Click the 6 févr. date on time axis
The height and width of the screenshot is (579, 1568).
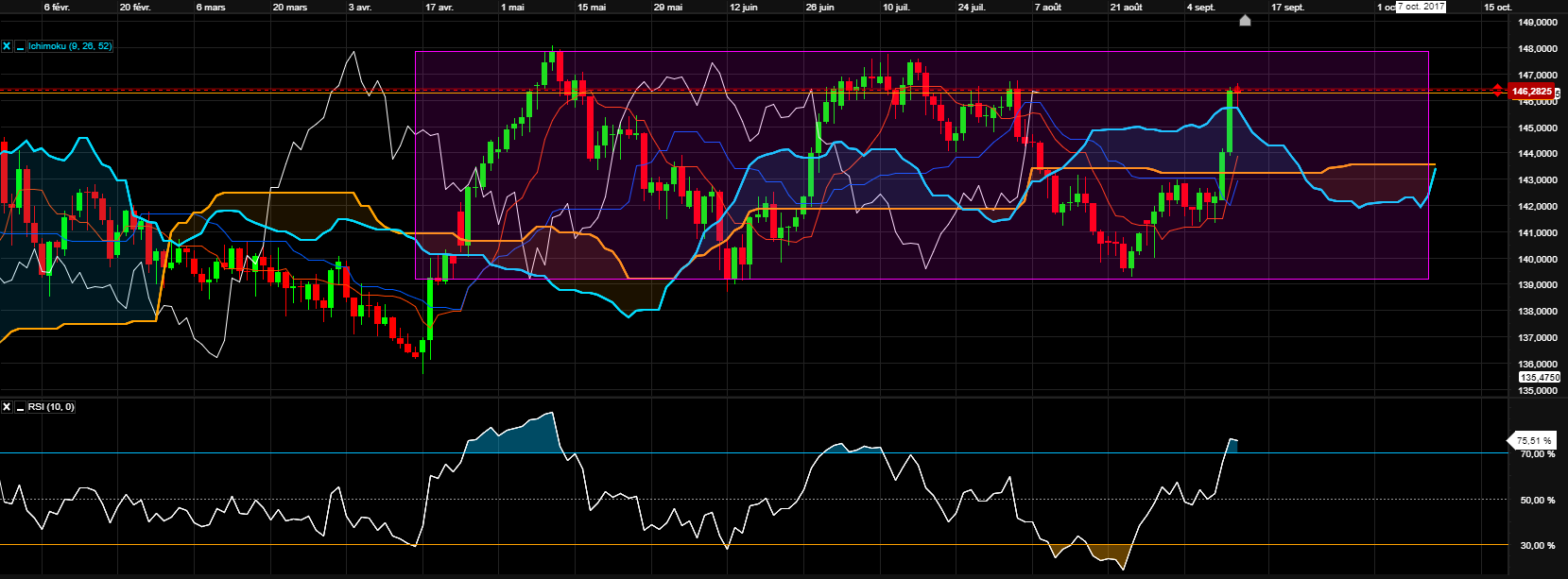point(57,7)
